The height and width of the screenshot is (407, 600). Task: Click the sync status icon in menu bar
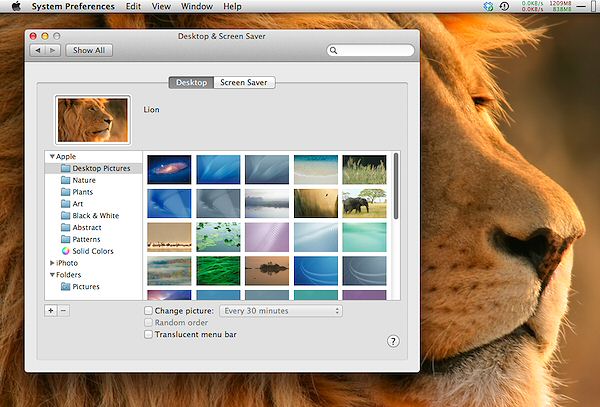[488, 6]
